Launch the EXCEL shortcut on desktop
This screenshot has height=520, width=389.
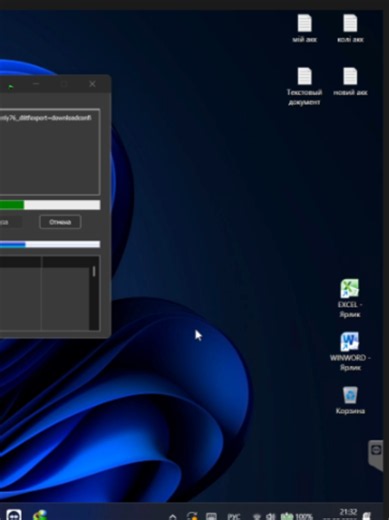[x=349, y=298]
